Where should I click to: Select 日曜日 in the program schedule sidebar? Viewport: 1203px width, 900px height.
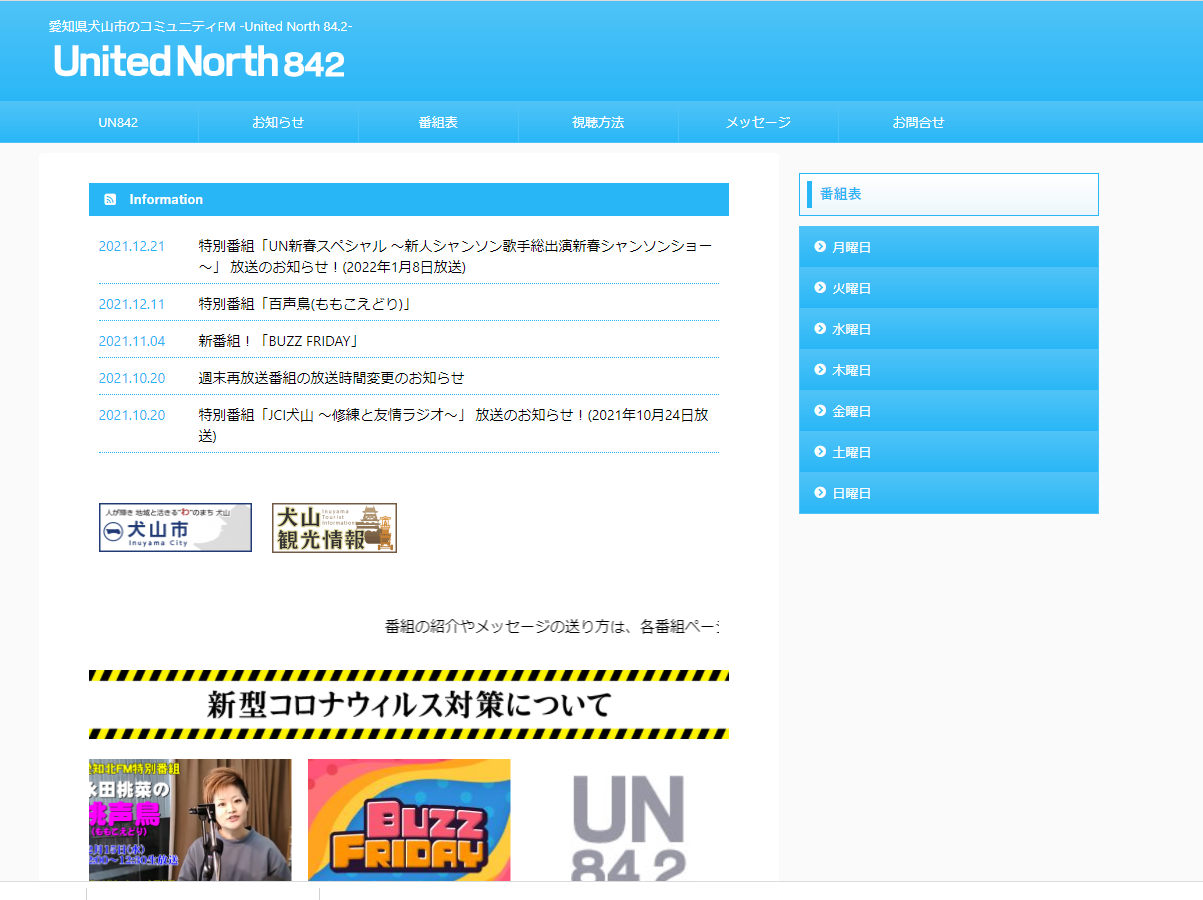tap(949, 493)
